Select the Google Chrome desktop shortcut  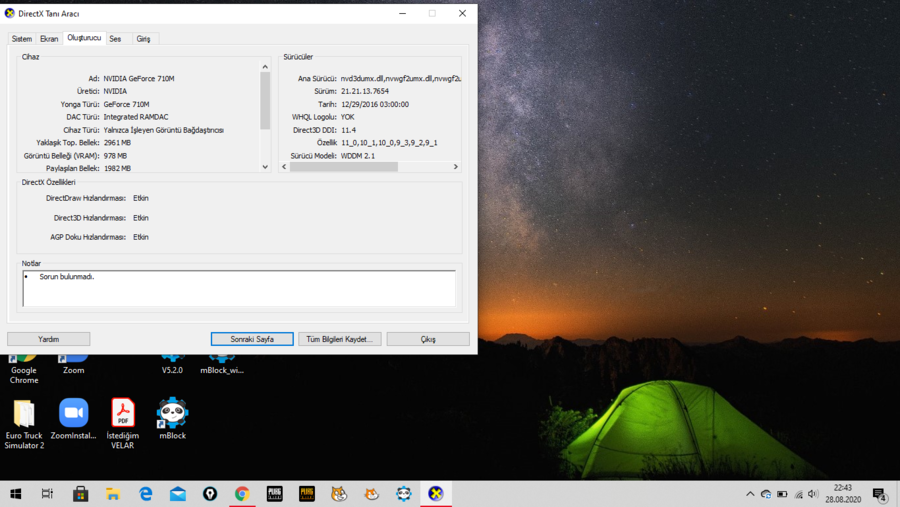pyautogui.click(x=24, y=370)
